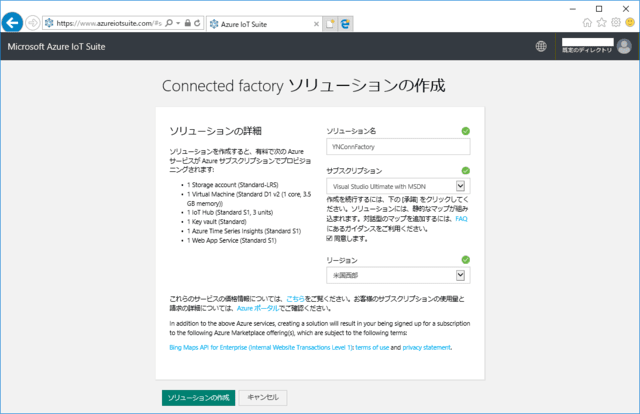
Task: Minimize the browser window
Action: click(x=573, y=9)
